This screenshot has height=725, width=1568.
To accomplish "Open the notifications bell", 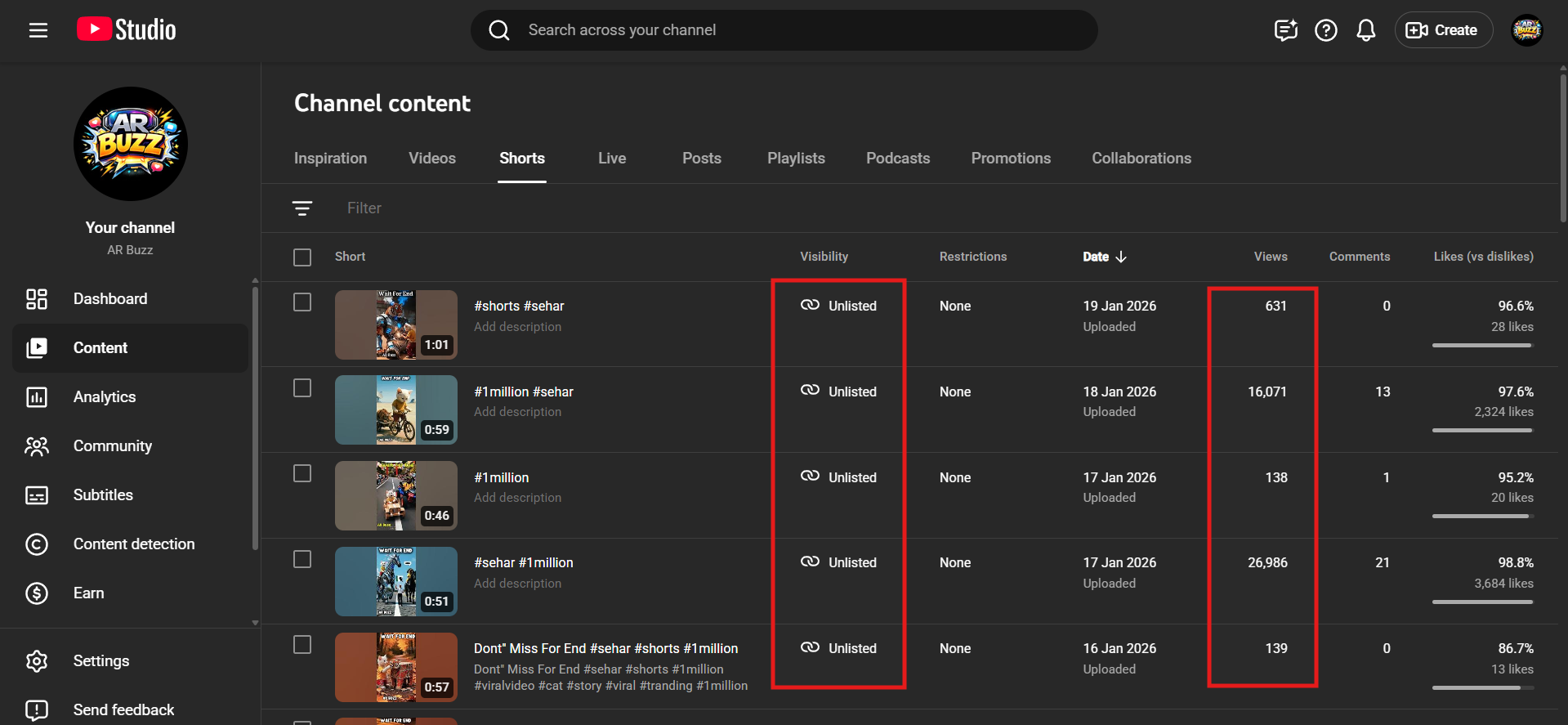I will (1365, 30).
